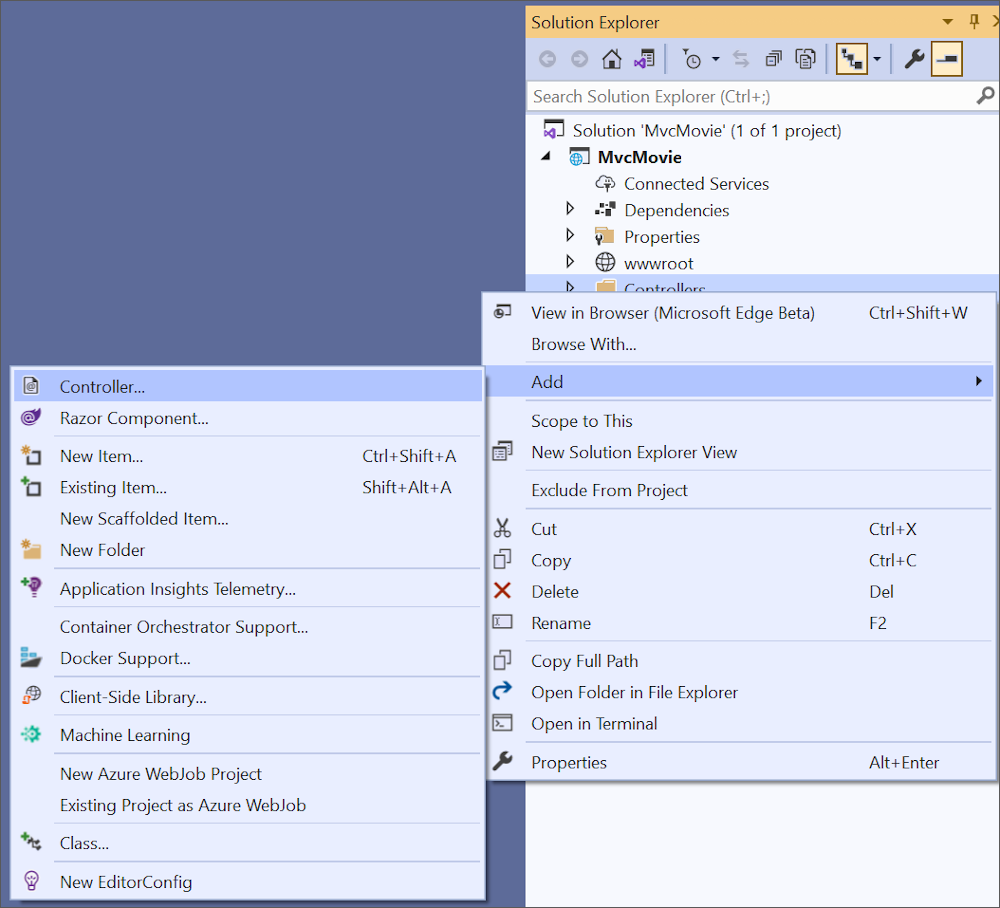Screen dimensions: 1000x908
Task: Toggle the track active item tool icon
Action: tap(851, 59)
